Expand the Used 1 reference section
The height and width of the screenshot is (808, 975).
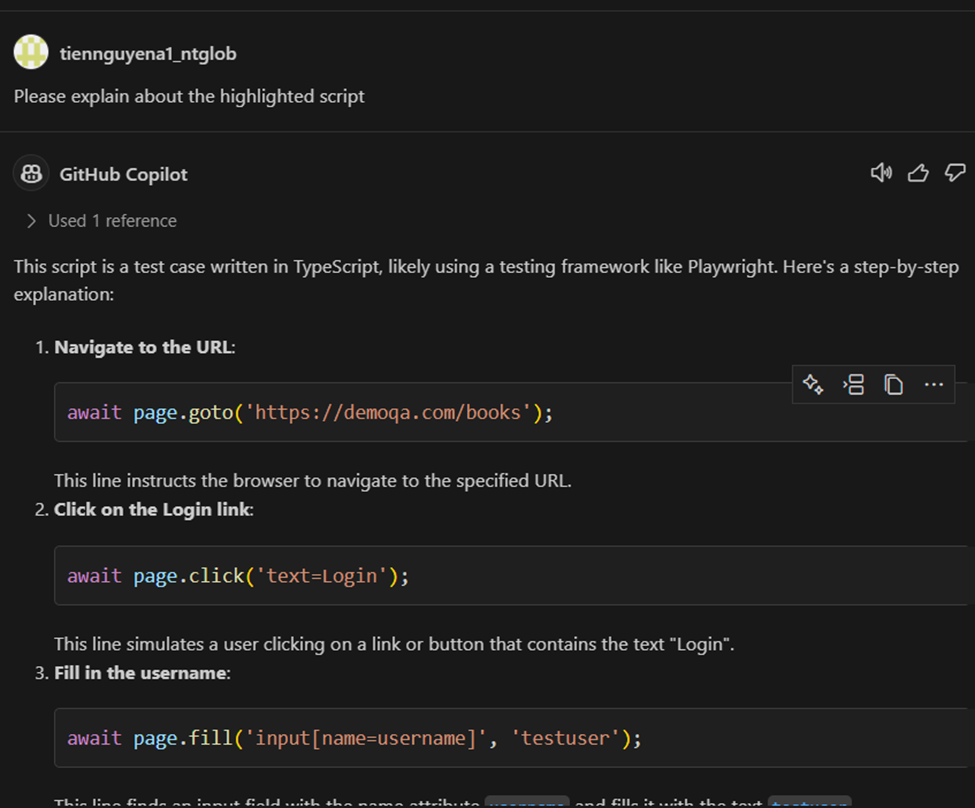coord(101,221)
